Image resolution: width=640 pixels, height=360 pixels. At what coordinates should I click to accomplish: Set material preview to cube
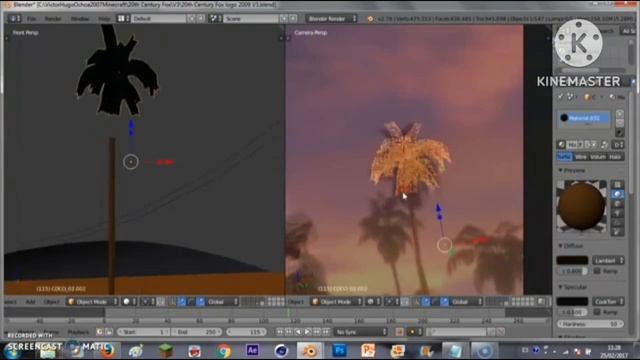click(617, 204)
